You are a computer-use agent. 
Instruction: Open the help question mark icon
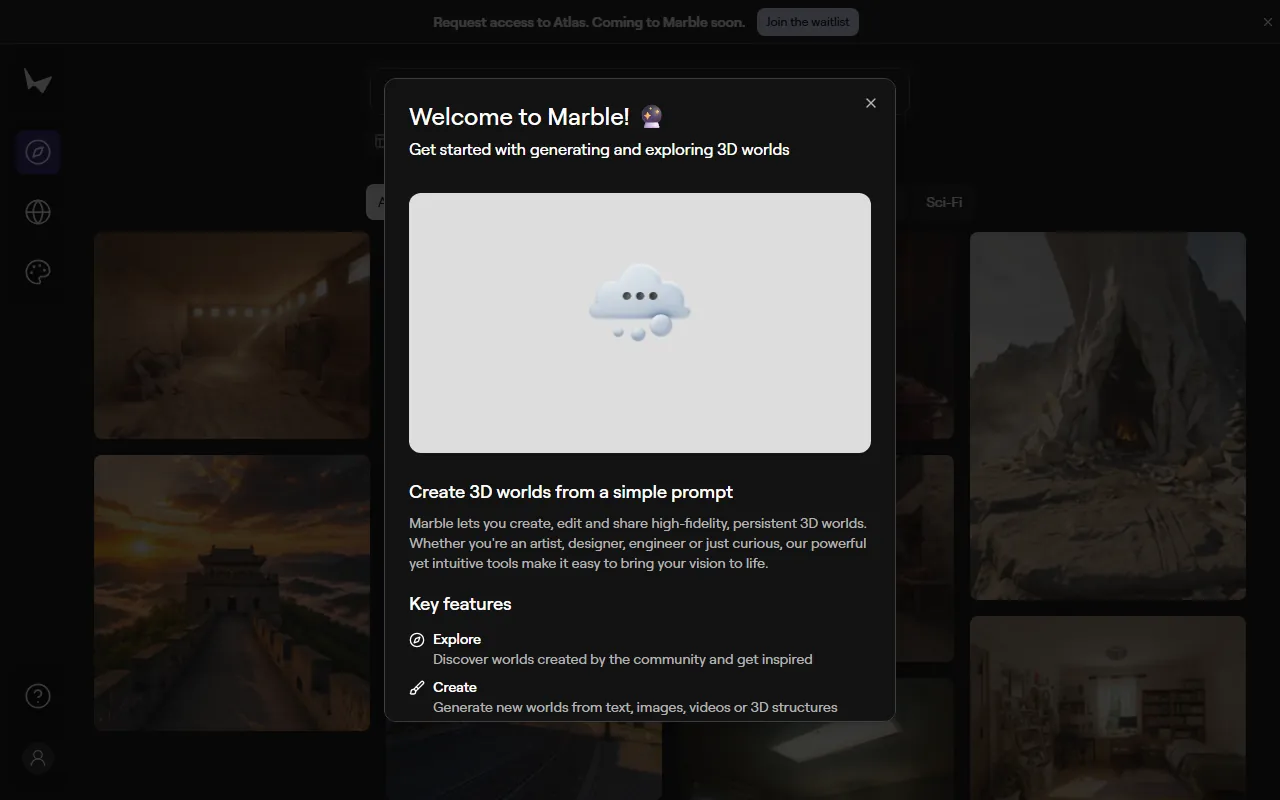pyautogui.click(x=38, y=696)
